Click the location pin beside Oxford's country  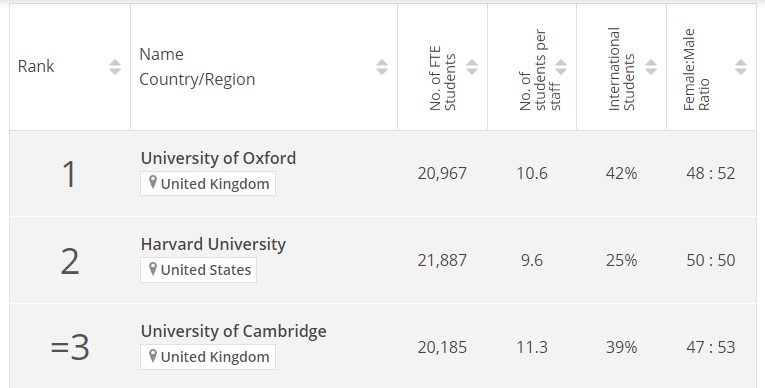pyautogui.click(x=153, y=183)
